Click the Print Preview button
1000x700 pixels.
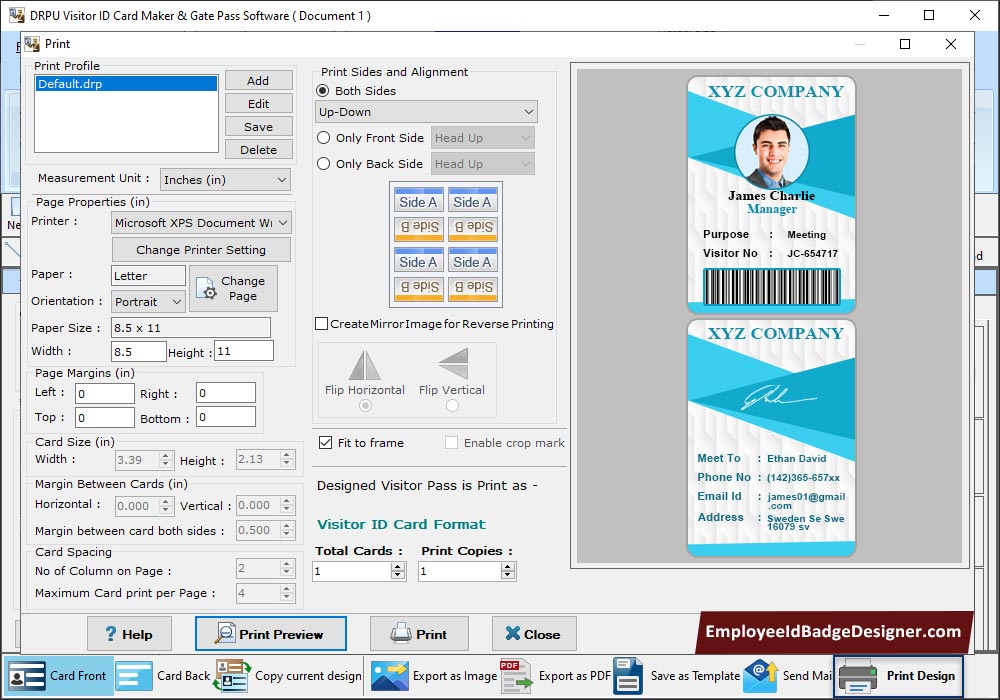(x=270, y=634)
